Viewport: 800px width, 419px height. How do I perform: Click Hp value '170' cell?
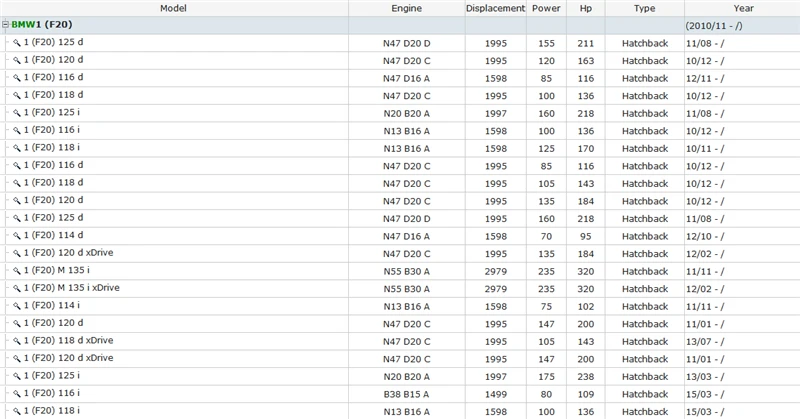(586, 149)
